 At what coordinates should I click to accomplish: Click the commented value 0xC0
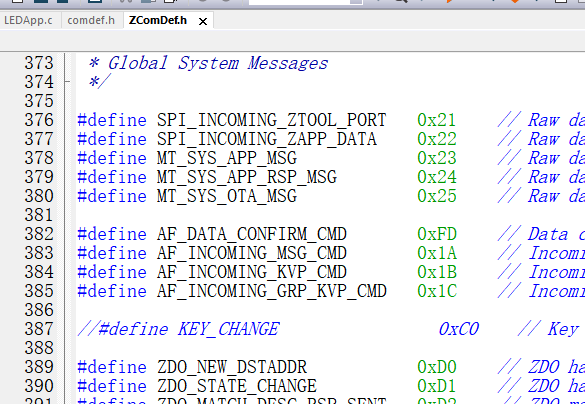(459, 329)
